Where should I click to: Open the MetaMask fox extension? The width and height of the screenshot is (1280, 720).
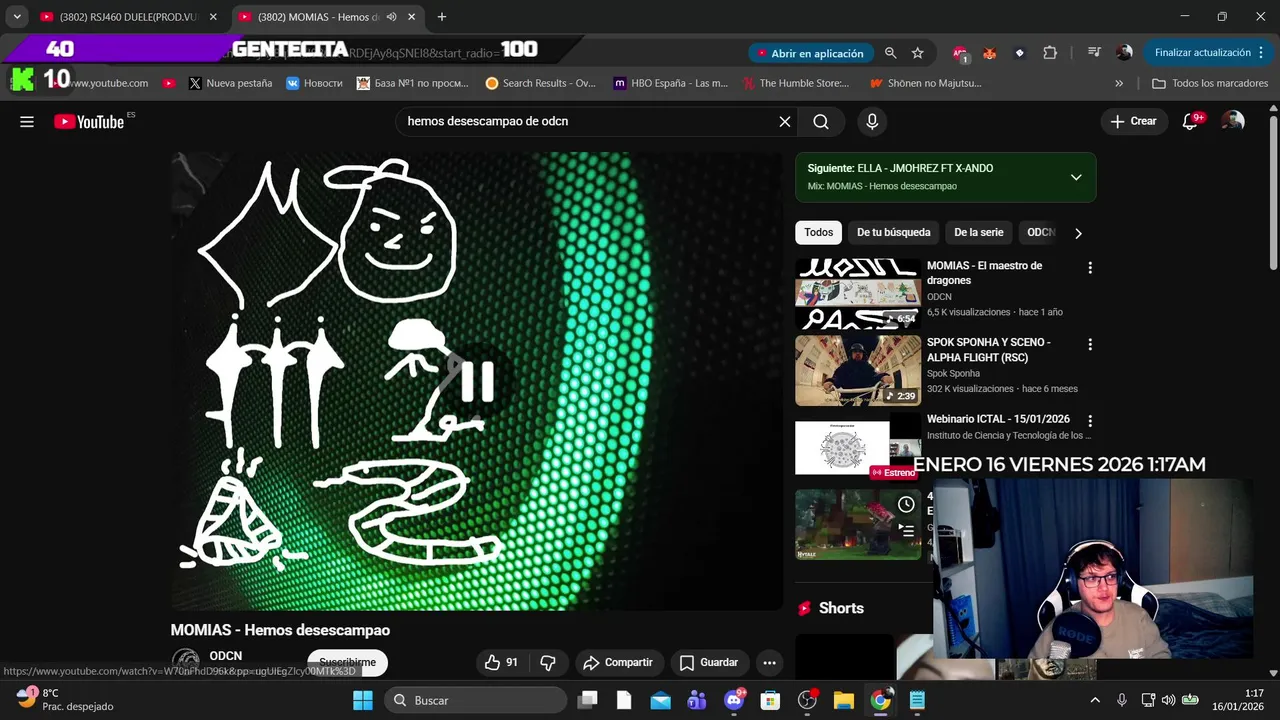tap(990, 53)
